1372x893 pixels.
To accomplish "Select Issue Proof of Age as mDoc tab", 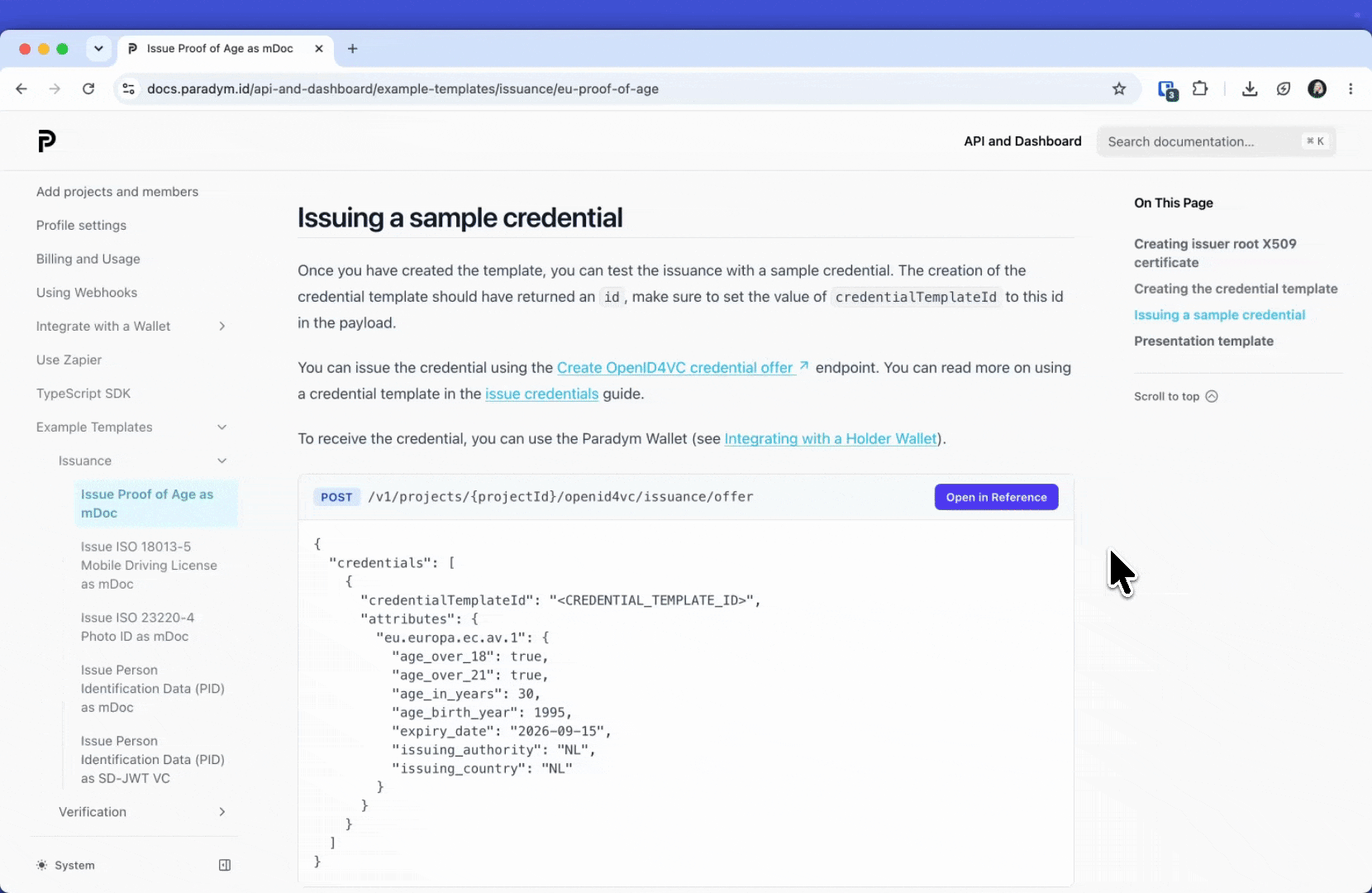I will tap(226, 49).
